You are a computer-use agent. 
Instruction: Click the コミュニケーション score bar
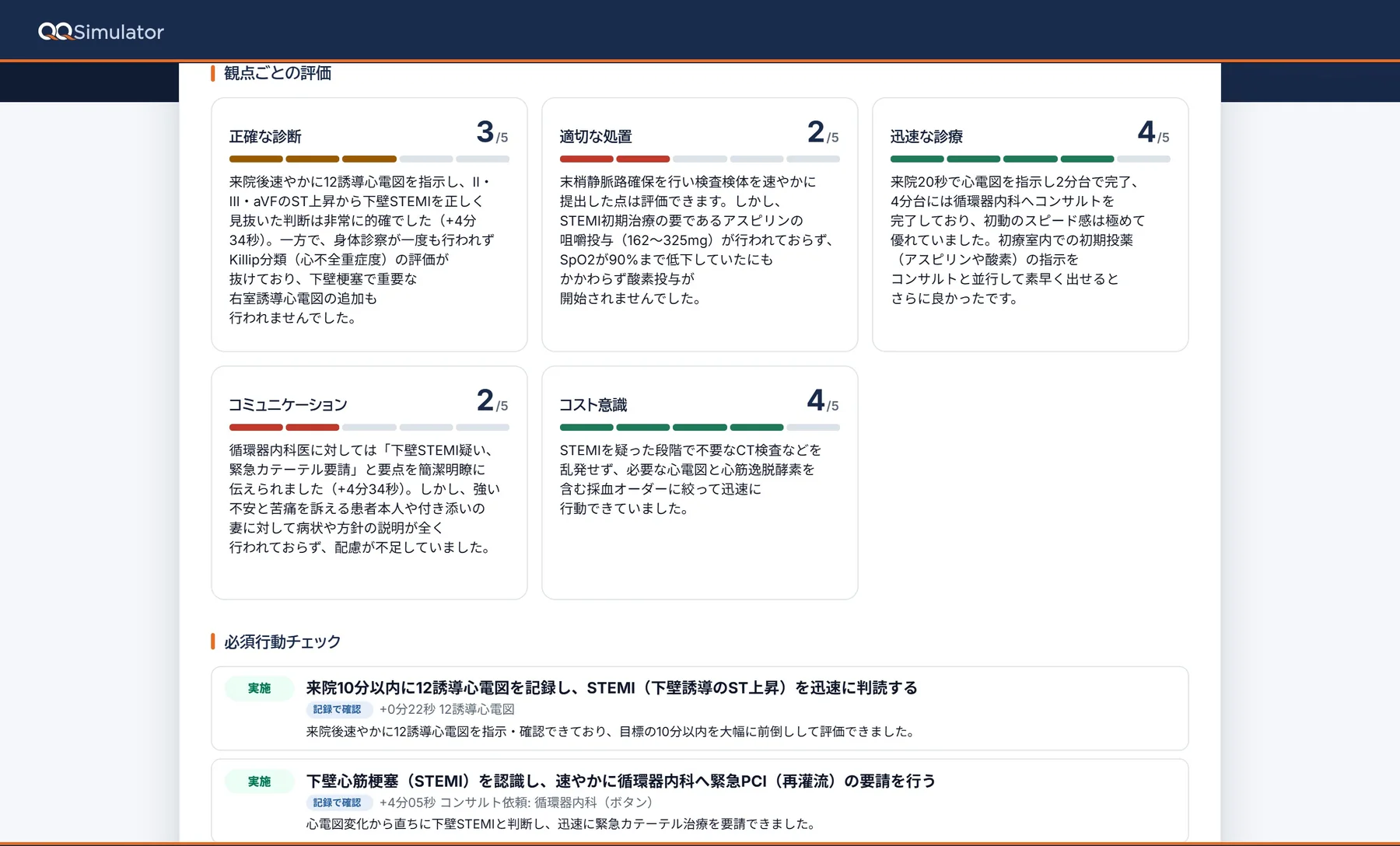[369, 427]
